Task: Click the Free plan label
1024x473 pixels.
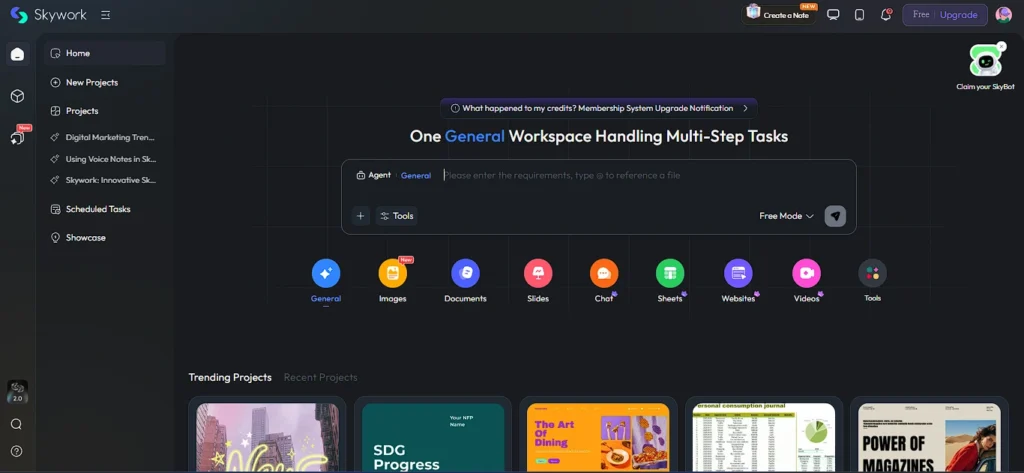Action: click(x=921, y=15)
